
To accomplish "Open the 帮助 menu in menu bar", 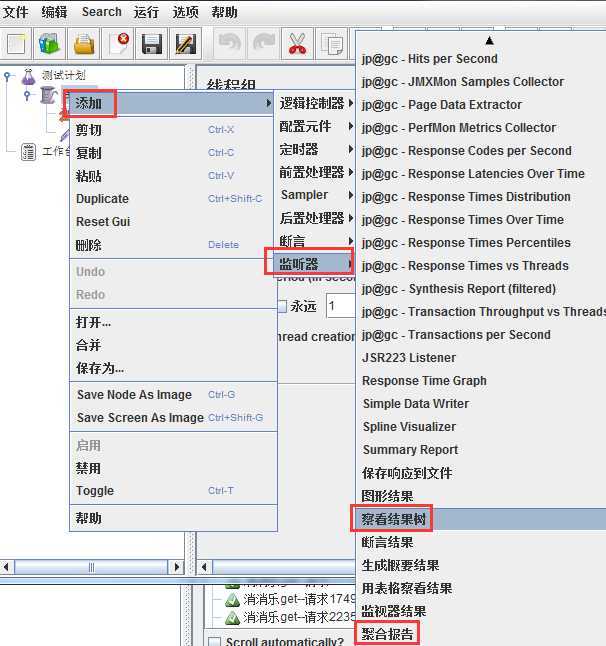I will click(x=225, y=12).
